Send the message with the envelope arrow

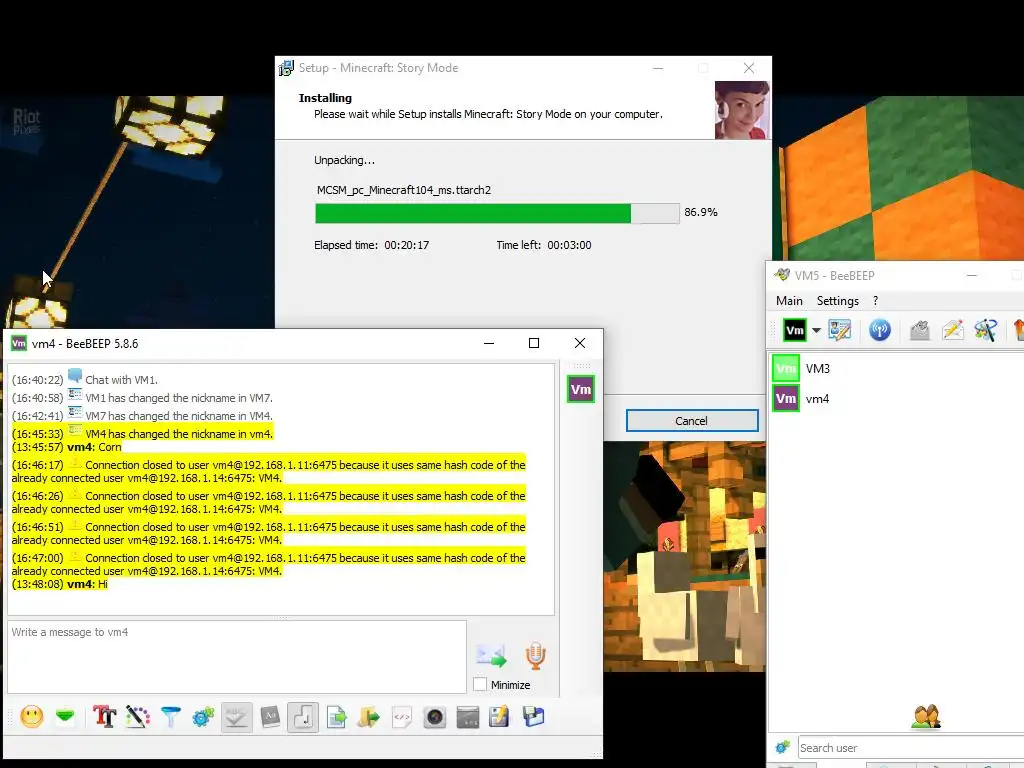tap(491, 656)
